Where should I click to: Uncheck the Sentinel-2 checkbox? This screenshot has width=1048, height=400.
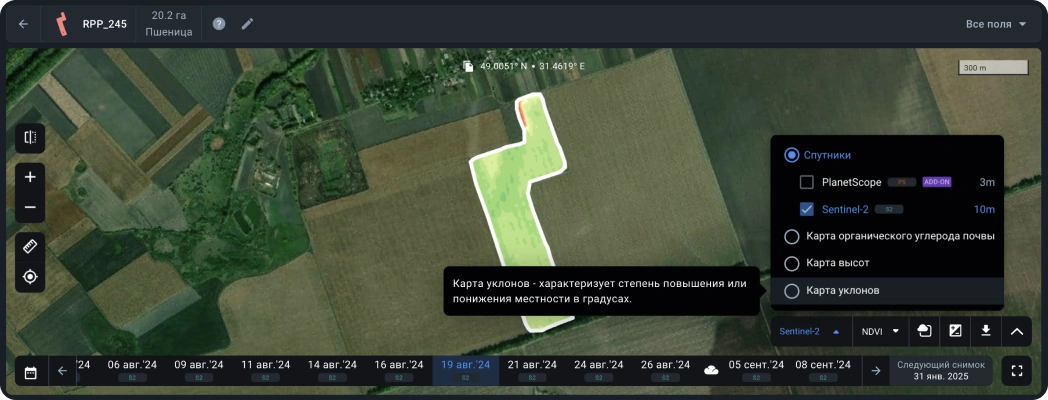click(x=807, y=210)
